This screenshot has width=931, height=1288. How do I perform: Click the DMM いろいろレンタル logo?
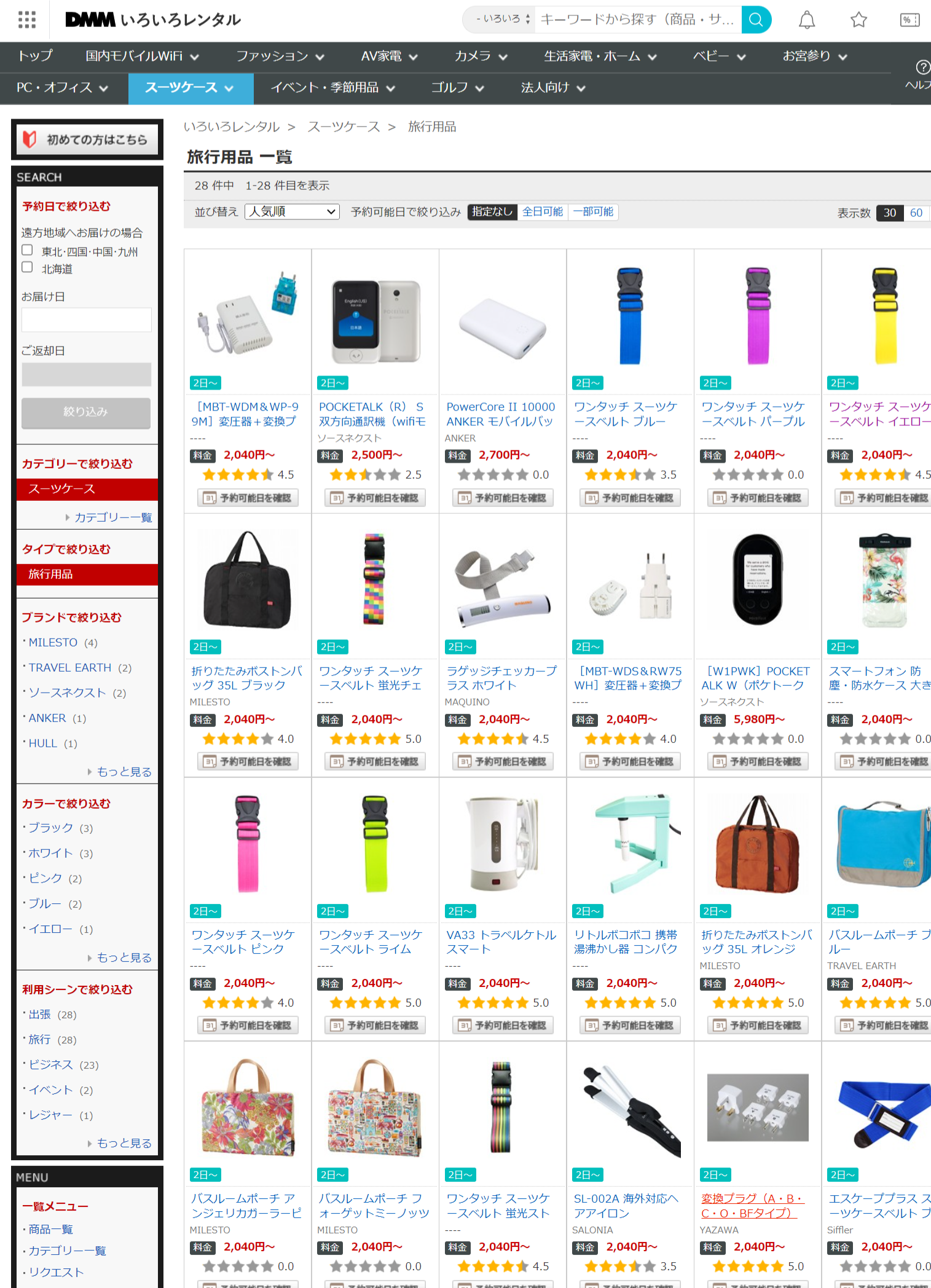point(153,20)
